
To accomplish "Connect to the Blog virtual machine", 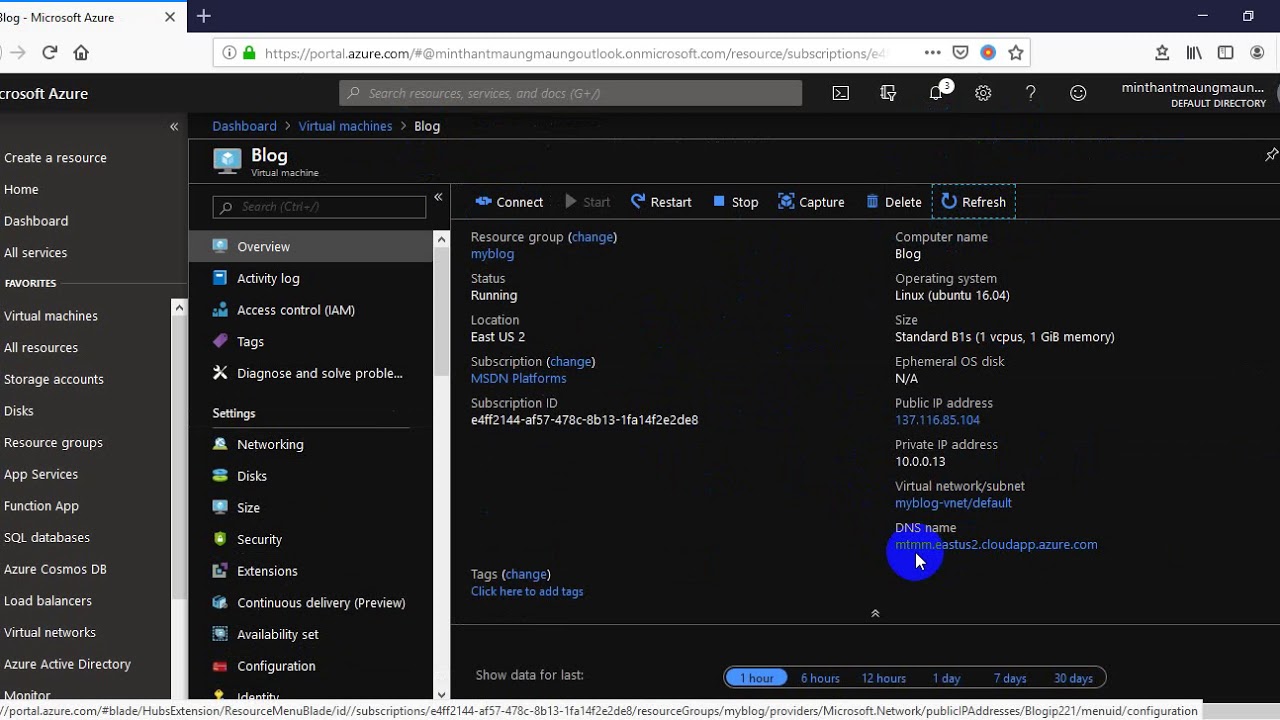I will click(509, 202).
